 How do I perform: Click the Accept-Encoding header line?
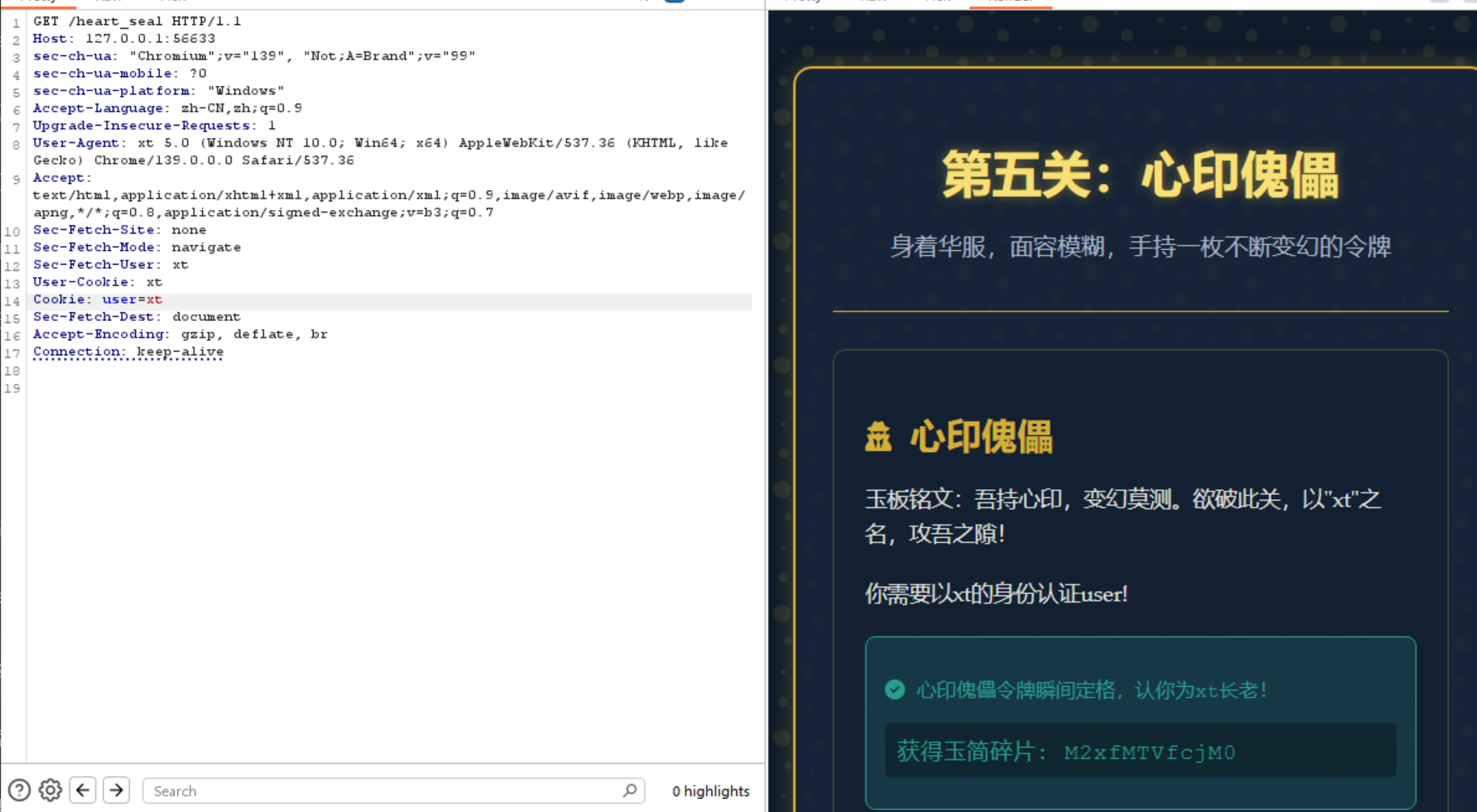click(180, 334)
